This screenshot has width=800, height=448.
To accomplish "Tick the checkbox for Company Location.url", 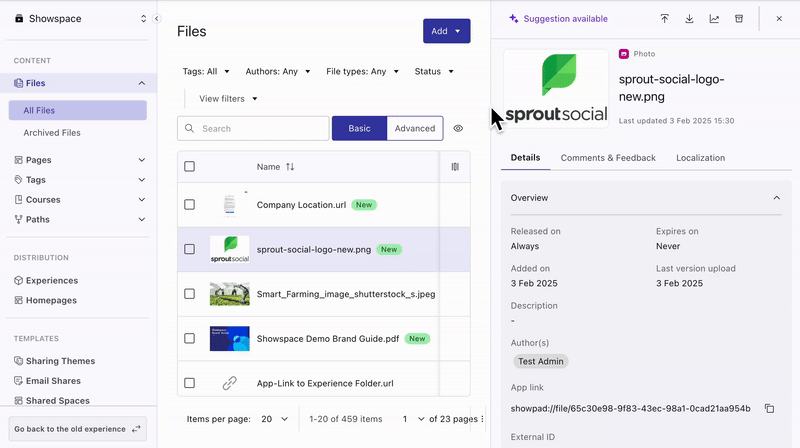I will [x=190, y=205].
